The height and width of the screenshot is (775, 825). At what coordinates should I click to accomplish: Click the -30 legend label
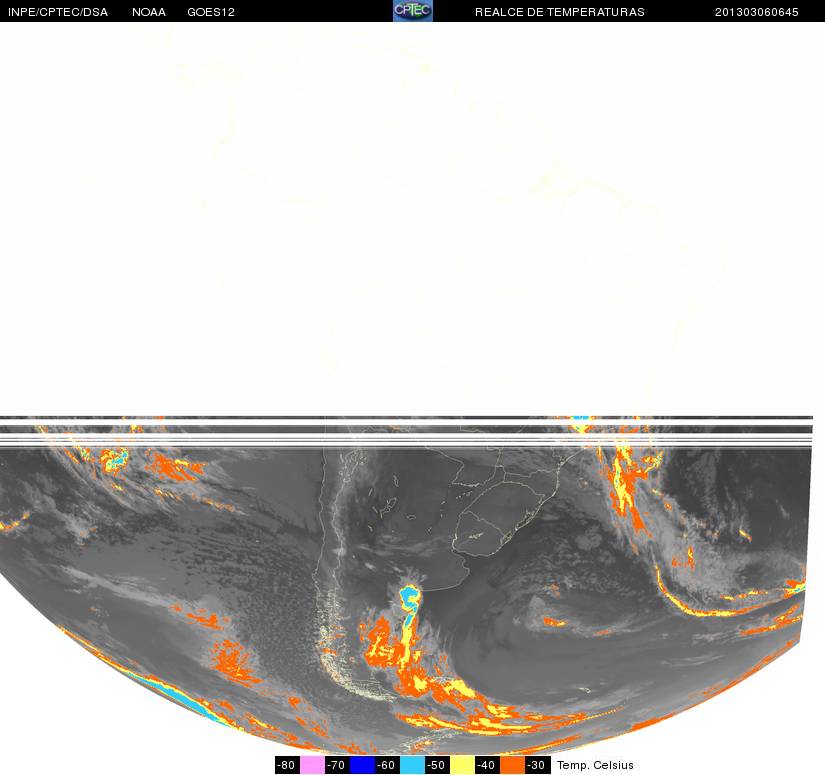pyautogui.click(x=537, y=765)
